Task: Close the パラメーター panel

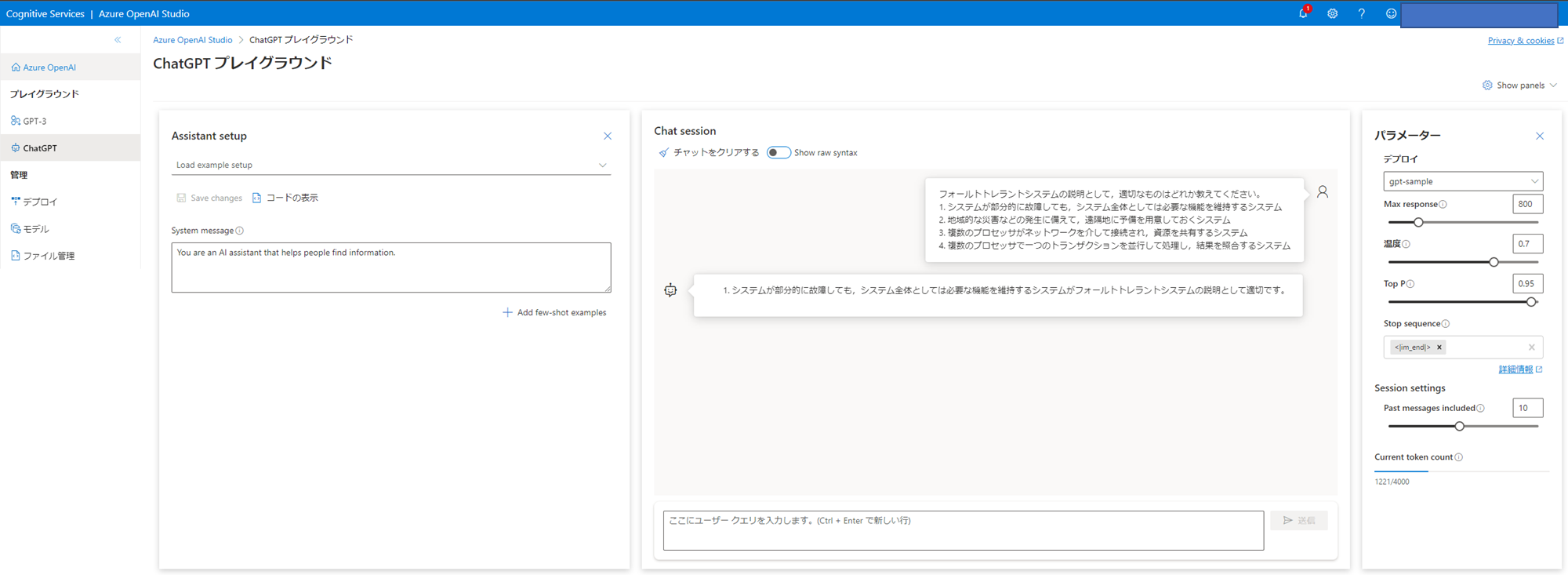Action: coord(1540,136)
